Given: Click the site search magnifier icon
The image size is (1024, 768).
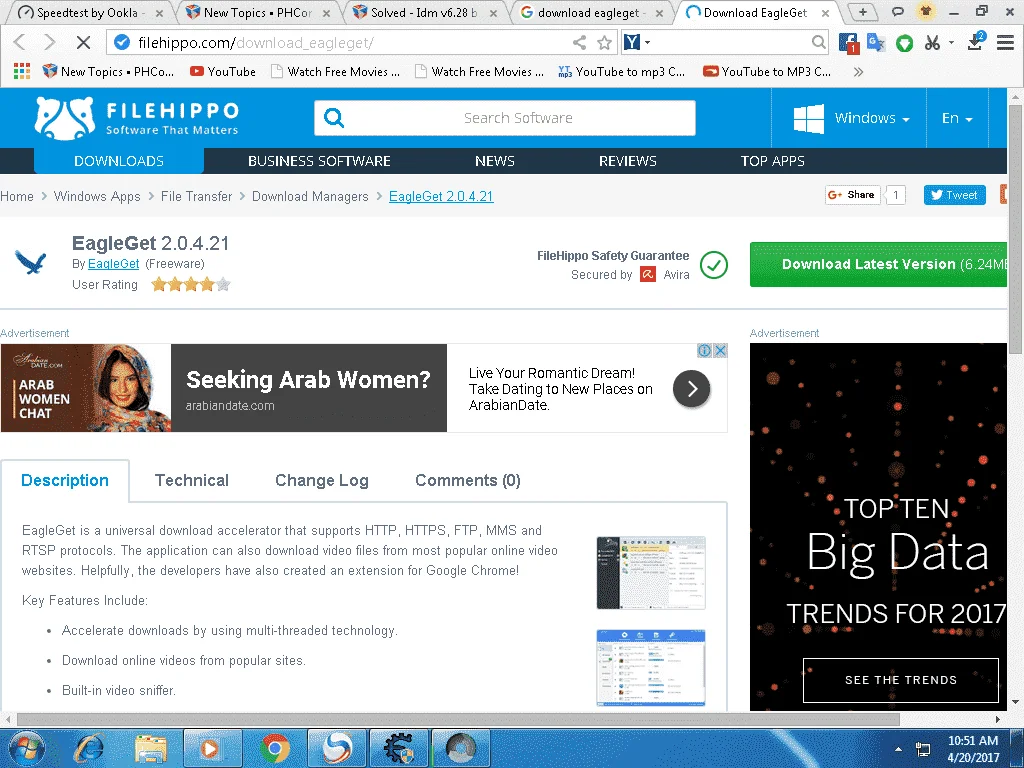Looking at the screenshot, I should pos(334,118).
